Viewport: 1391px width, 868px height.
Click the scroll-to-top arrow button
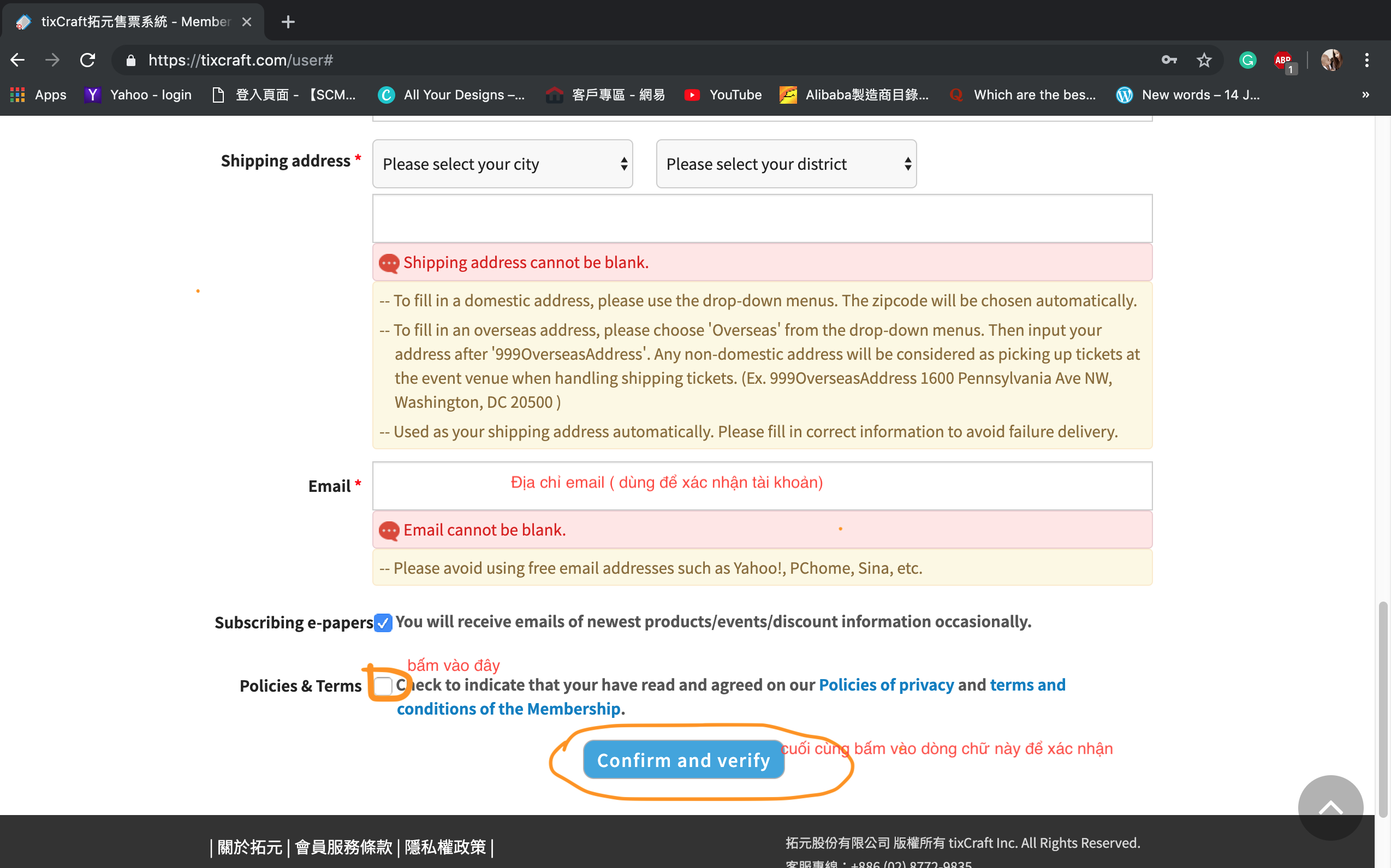coord(1330,807)
